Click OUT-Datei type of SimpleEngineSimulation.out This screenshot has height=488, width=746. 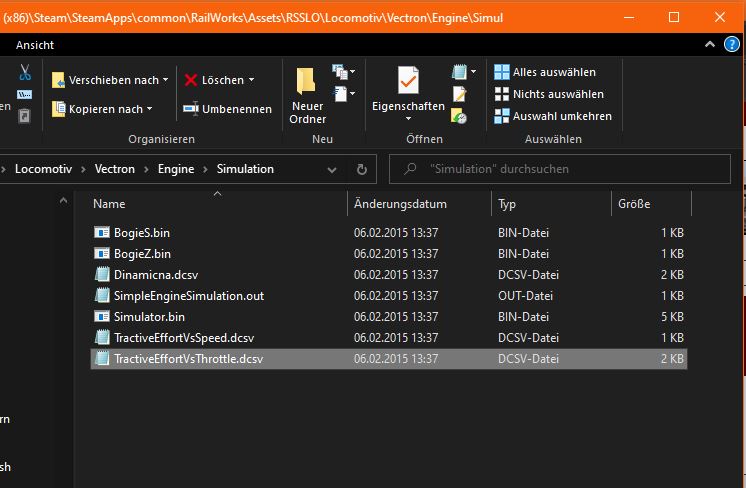[x=525, y=295]
